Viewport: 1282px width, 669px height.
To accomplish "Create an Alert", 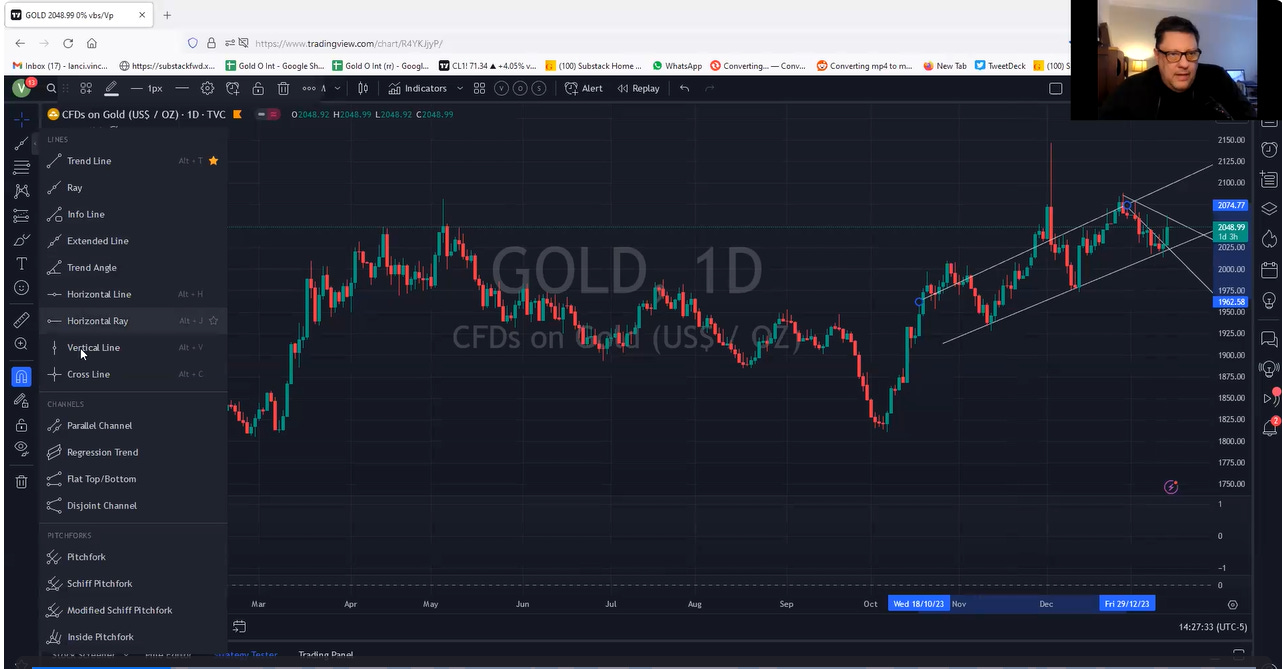I will [x=584, y=88].
